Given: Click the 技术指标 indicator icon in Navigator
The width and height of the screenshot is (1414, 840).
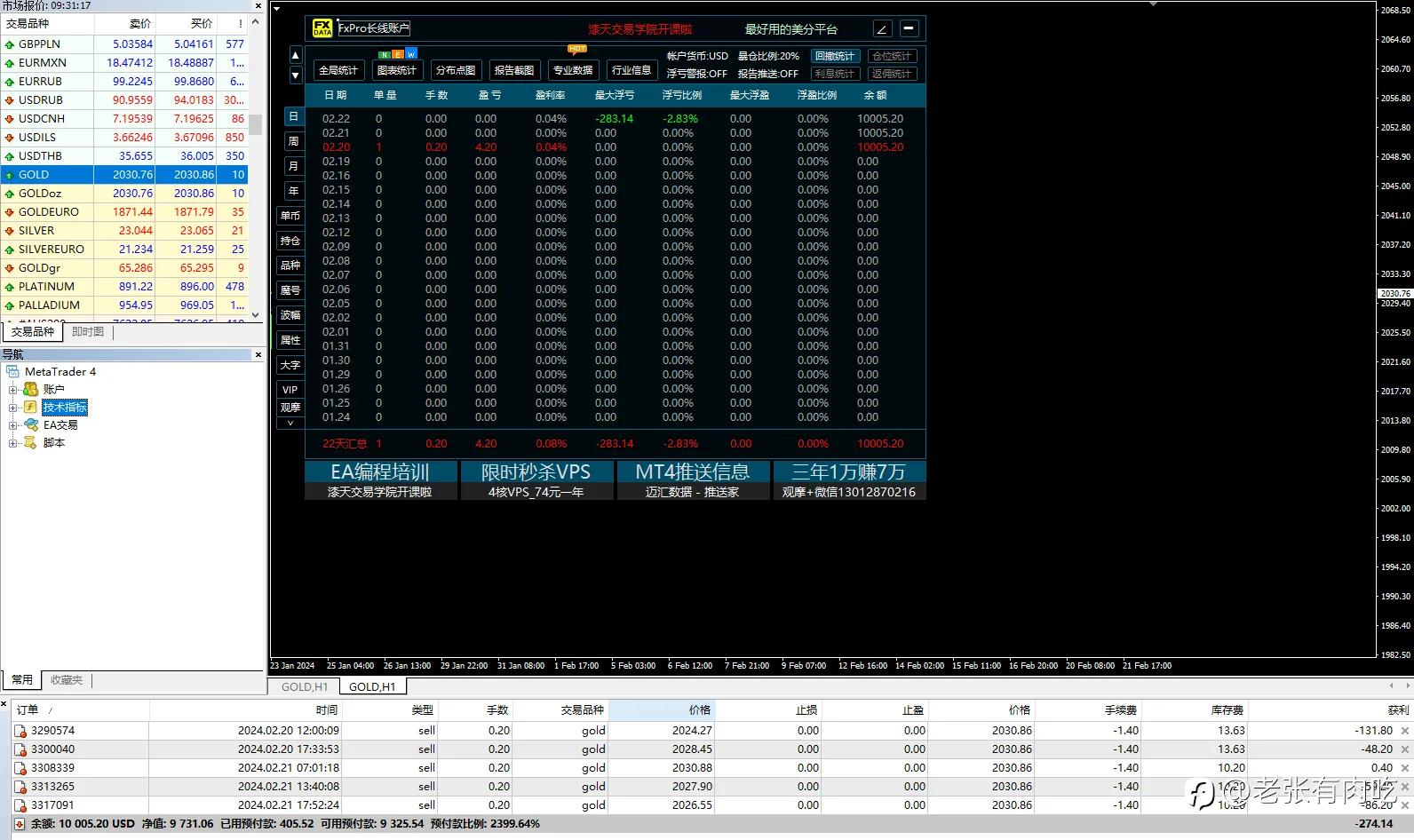Looking at the screenshot, I should pyautogui.click(x=31, y=407).
